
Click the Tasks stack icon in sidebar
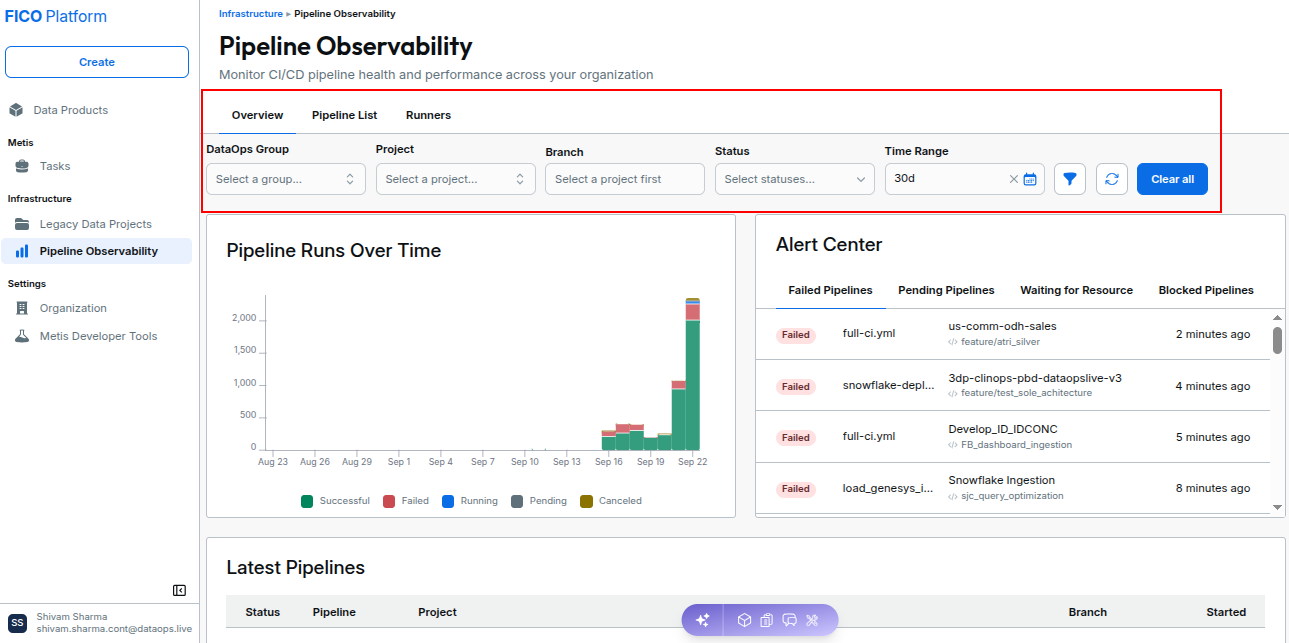click(x=21, y=166)
